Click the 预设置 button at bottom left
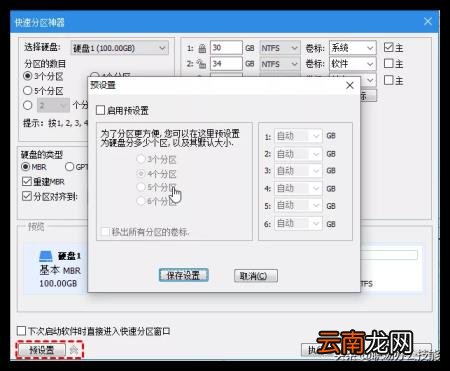Screen dimensions: 450x371 pos(42,350)
